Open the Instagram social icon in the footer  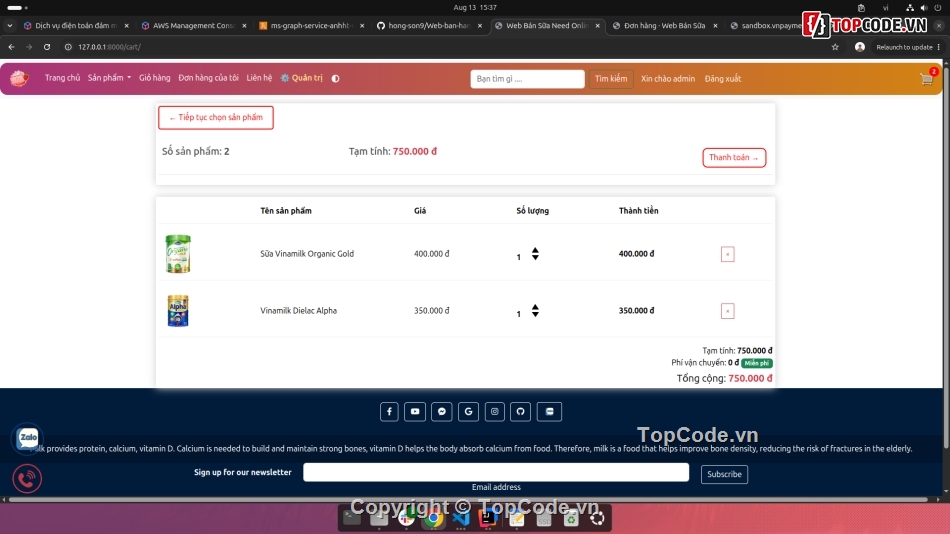494,412
